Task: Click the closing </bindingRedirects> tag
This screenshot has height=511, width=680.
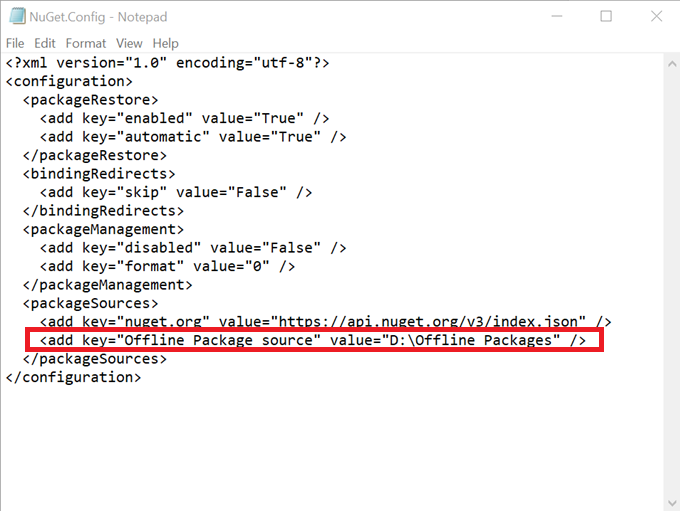Action: tap(103, 211)
